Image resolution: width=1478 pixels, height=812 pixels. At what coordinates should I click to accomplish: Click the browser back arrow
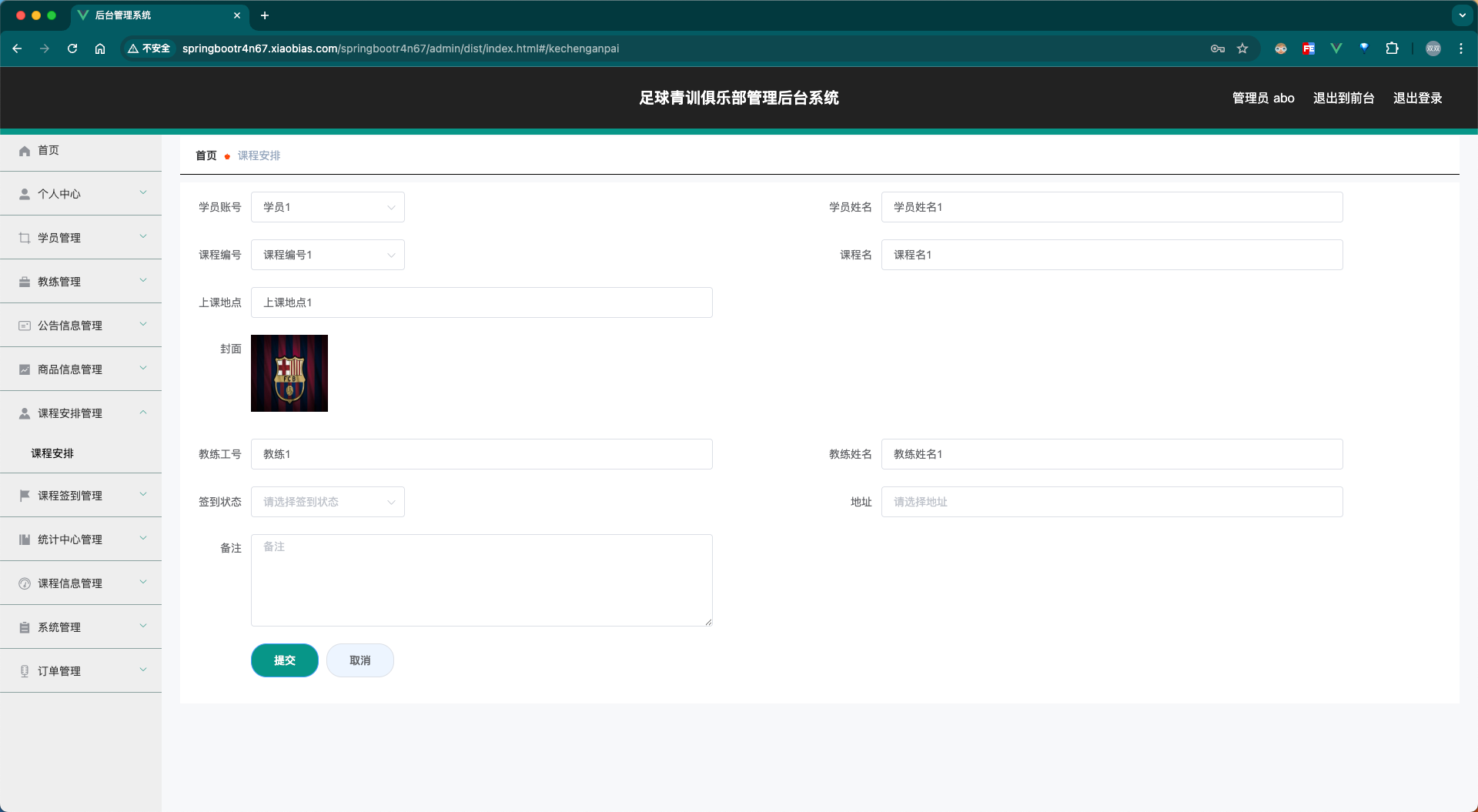tap(17, 48)
